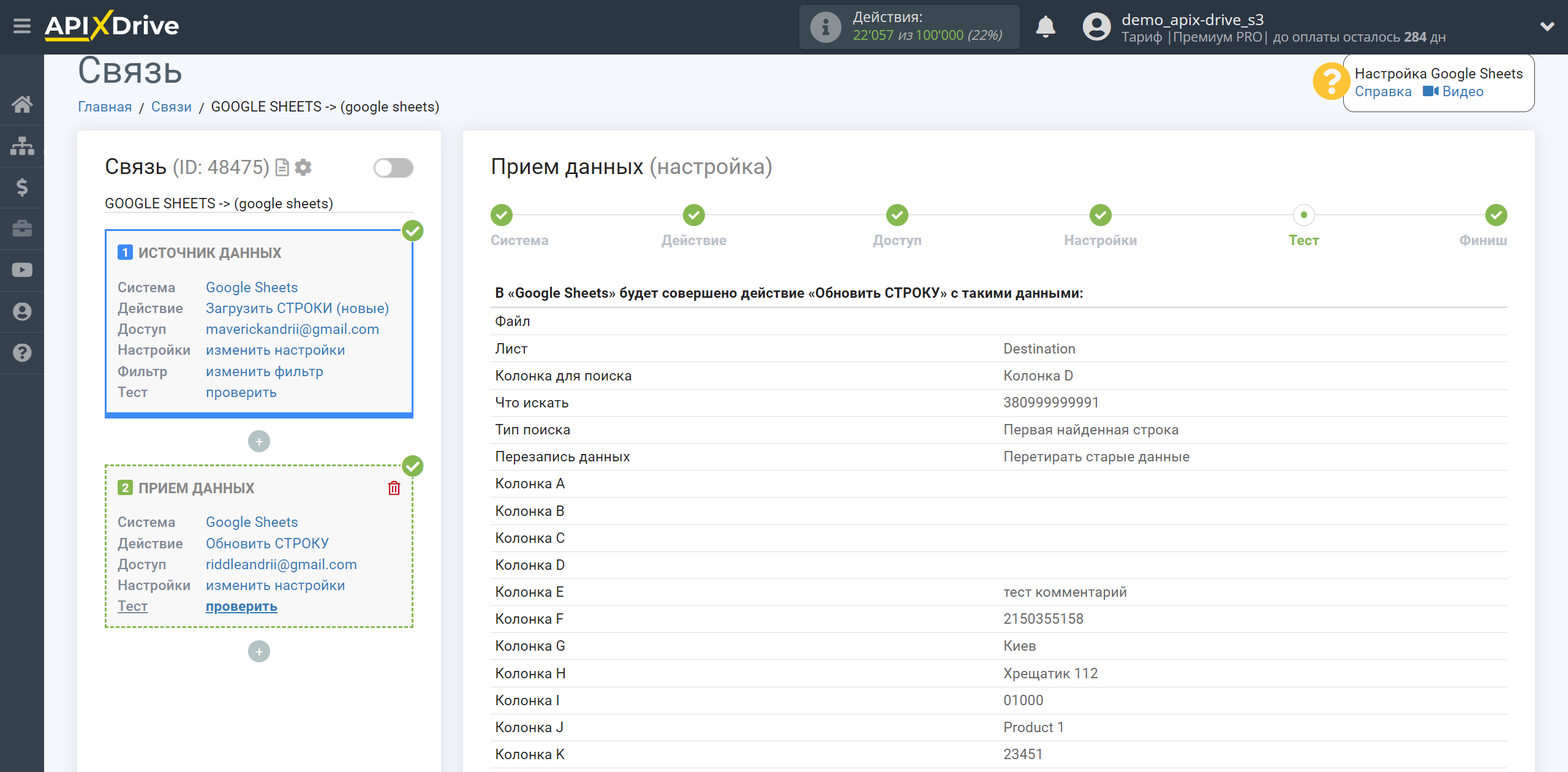The width and height of the screenshot is (1568, 772).
Task: Click the Destination sheet value
Action: [x=1039, y=349]
